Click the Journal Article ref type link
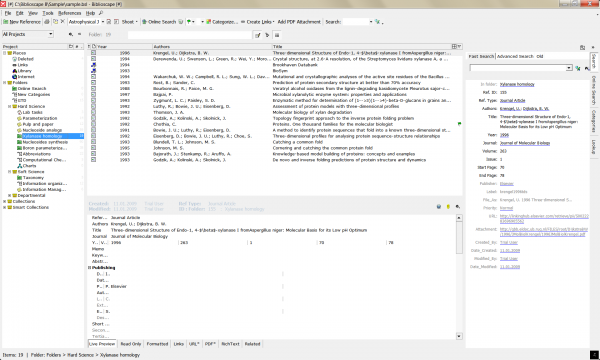 click(x=512, y=100)
